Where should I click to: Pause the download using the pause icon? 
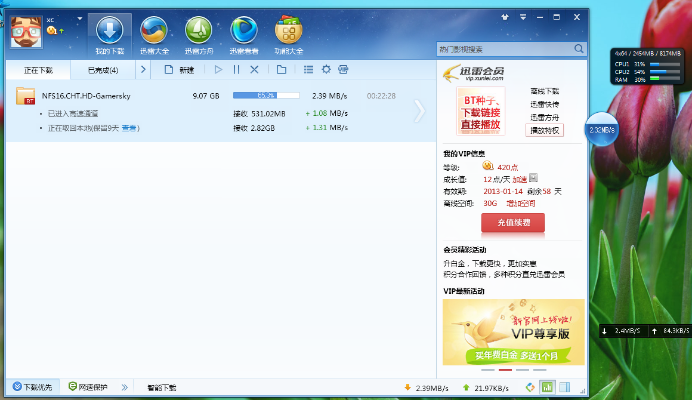click(237, 70)
